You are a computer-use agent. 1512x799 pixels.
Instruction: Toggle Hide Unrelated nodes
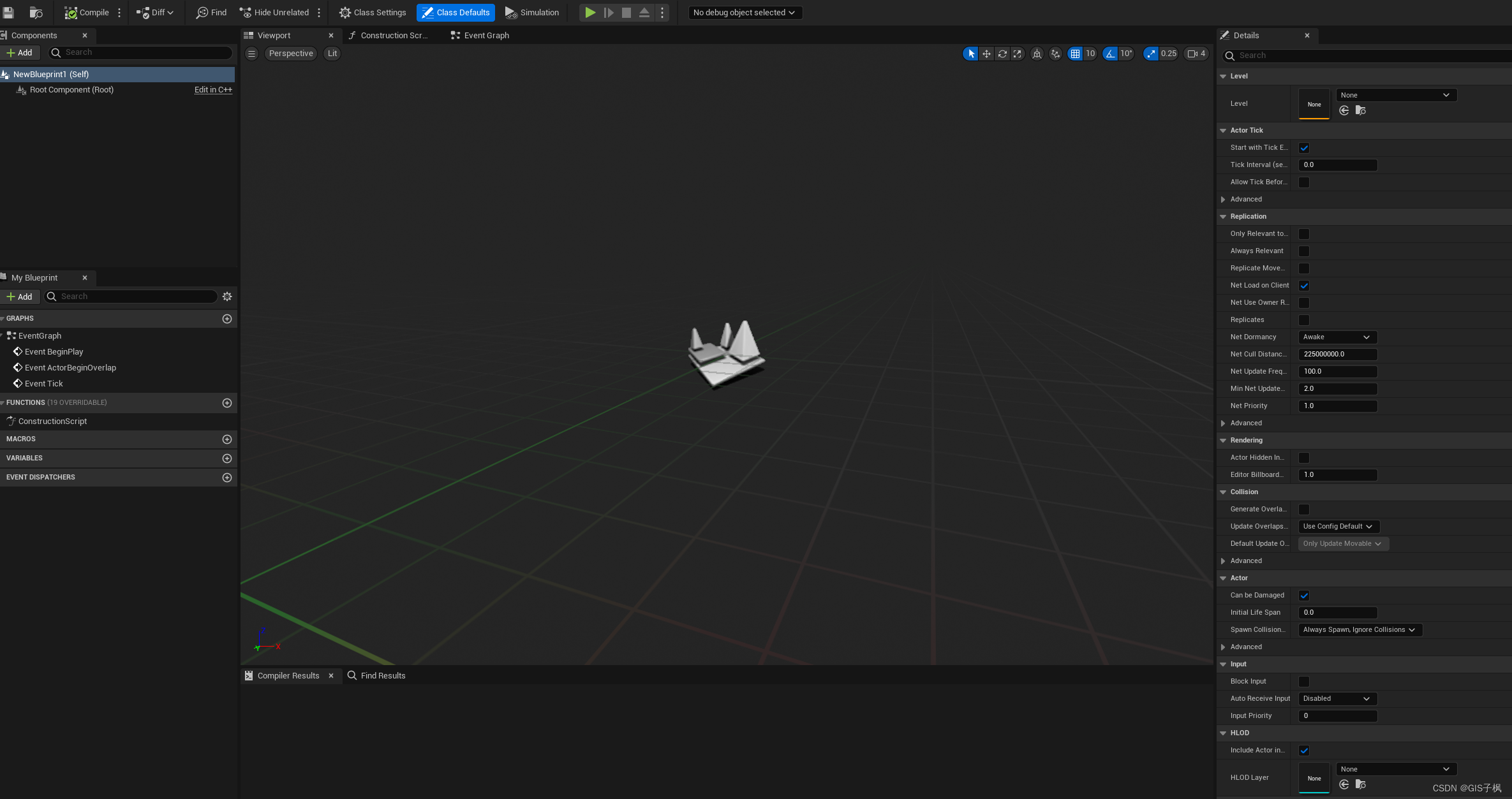point(274,12)
